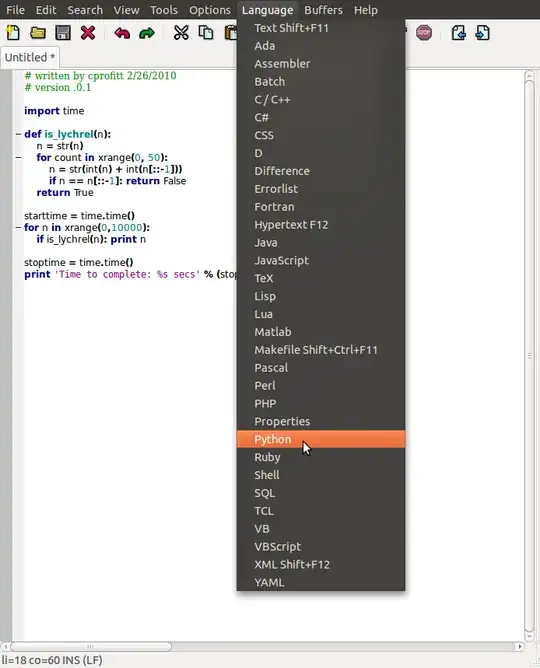Select D language entry
Screen dimensions: 540x668
[x=321, y=153]
